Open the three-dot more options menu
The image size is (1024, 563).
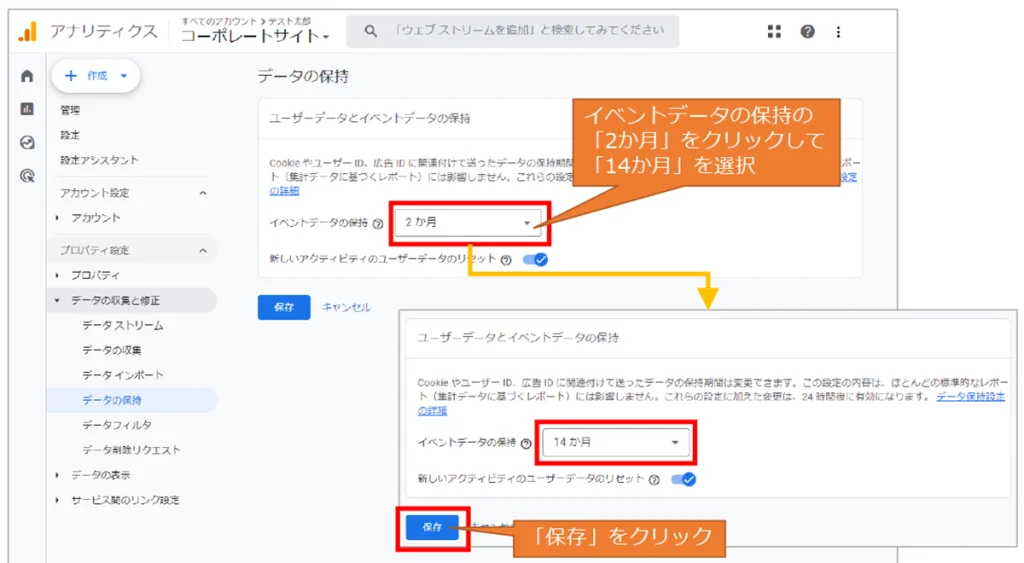coord(838,32)
